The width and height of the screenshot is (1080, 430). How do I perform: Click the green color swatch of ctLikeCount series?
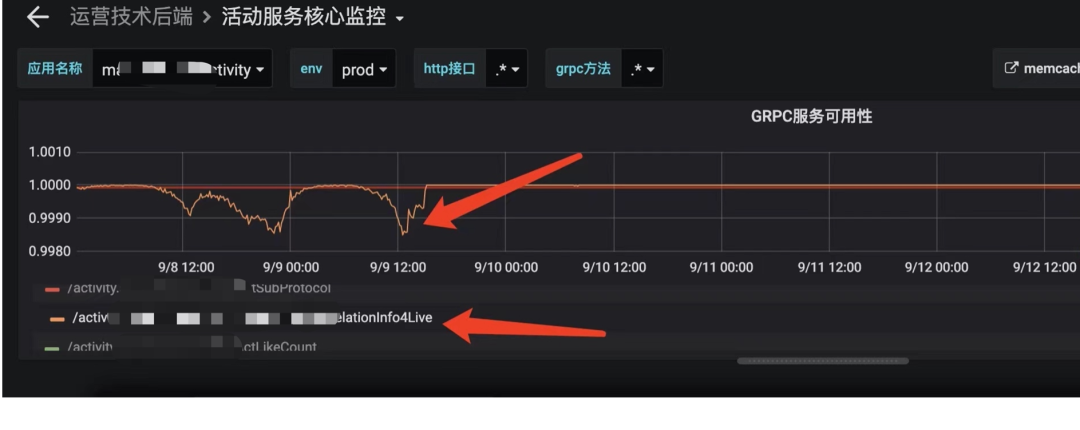[52, 348]
